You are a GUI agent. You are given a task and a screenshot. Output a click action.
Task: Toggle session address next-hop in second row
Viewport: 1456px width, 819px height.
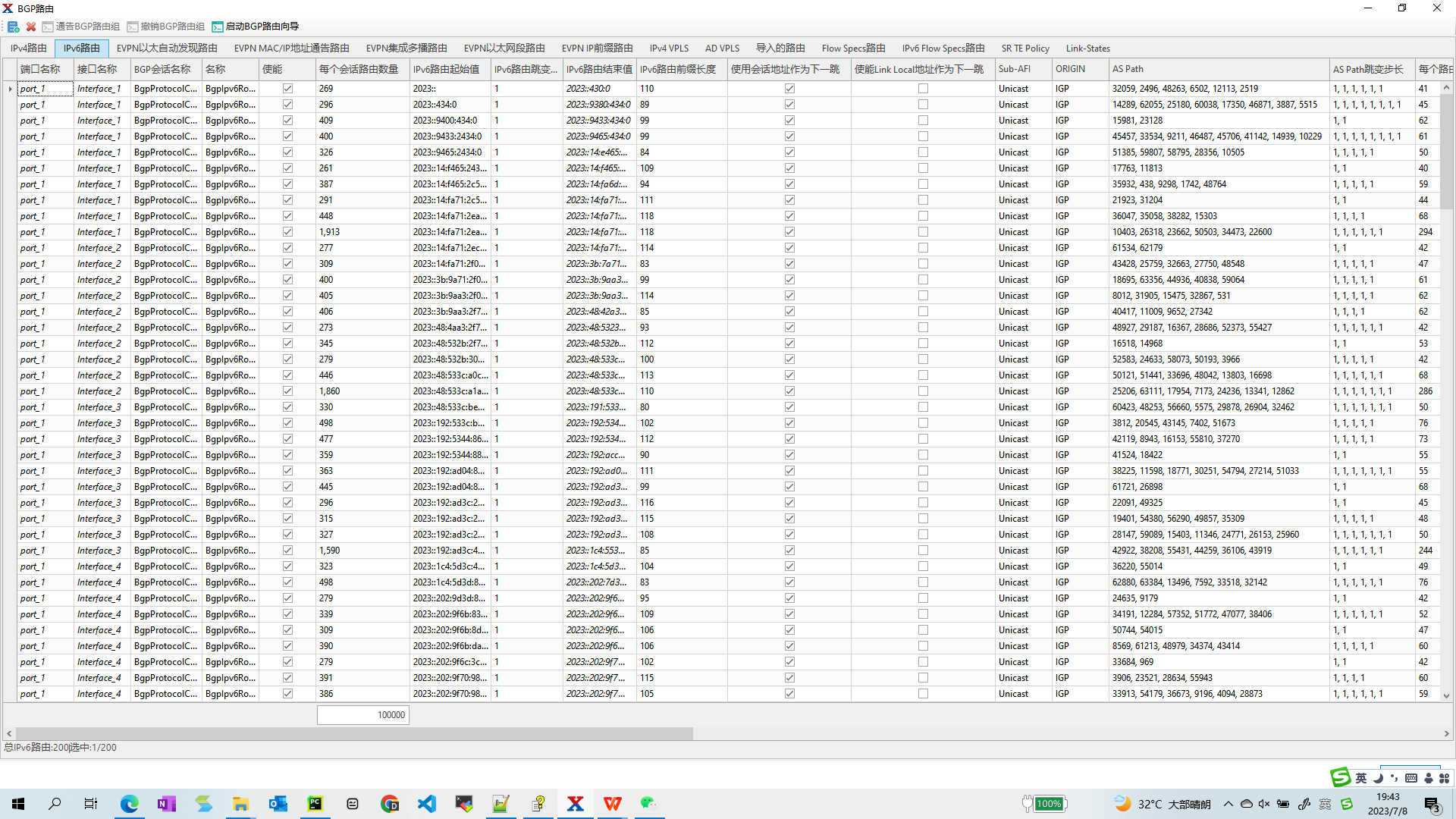pos(789,105)
